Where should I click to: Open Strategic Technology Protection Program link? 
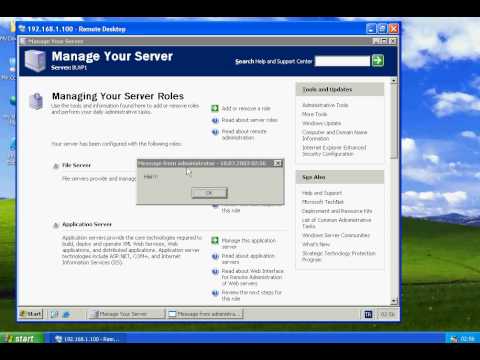339,256
